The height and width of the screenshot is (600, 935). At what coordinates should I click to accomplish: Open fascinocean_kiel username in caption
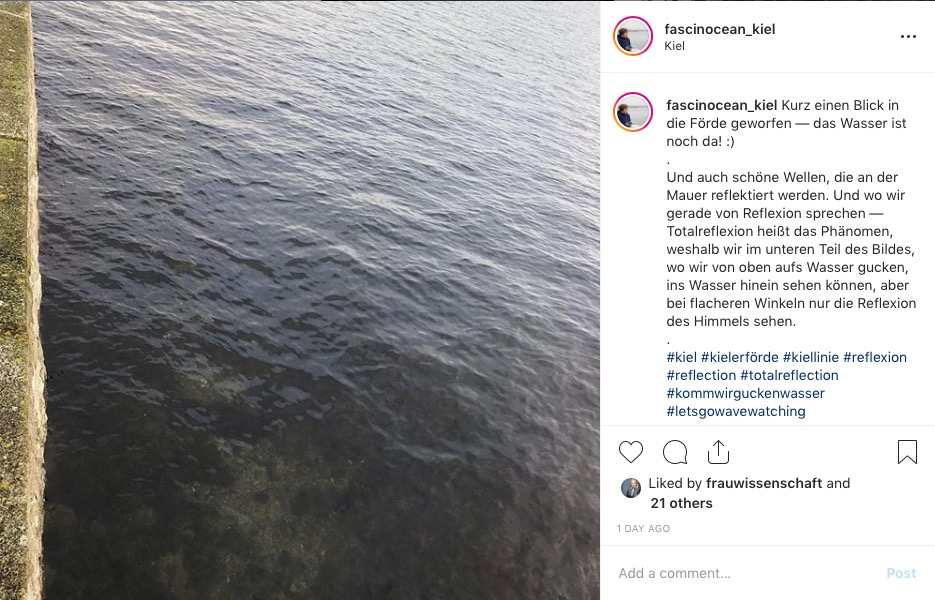coord(722,105)
